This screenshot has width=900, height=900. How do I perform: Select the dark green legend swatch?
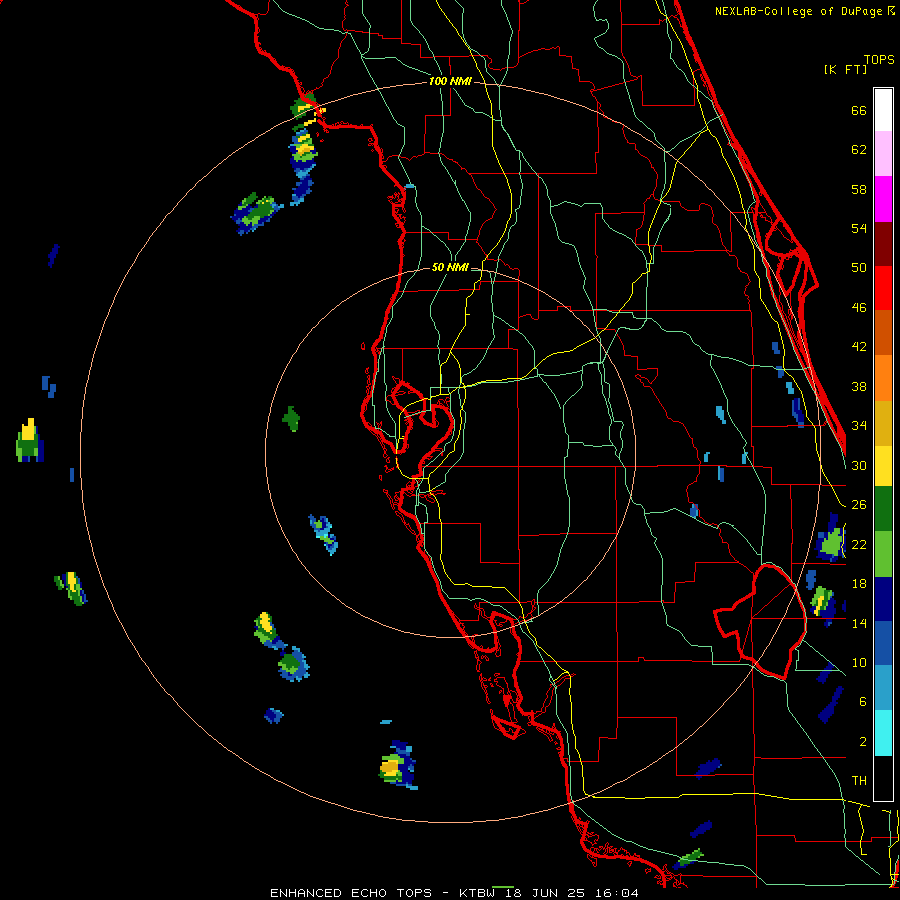[x=883, y=509]
